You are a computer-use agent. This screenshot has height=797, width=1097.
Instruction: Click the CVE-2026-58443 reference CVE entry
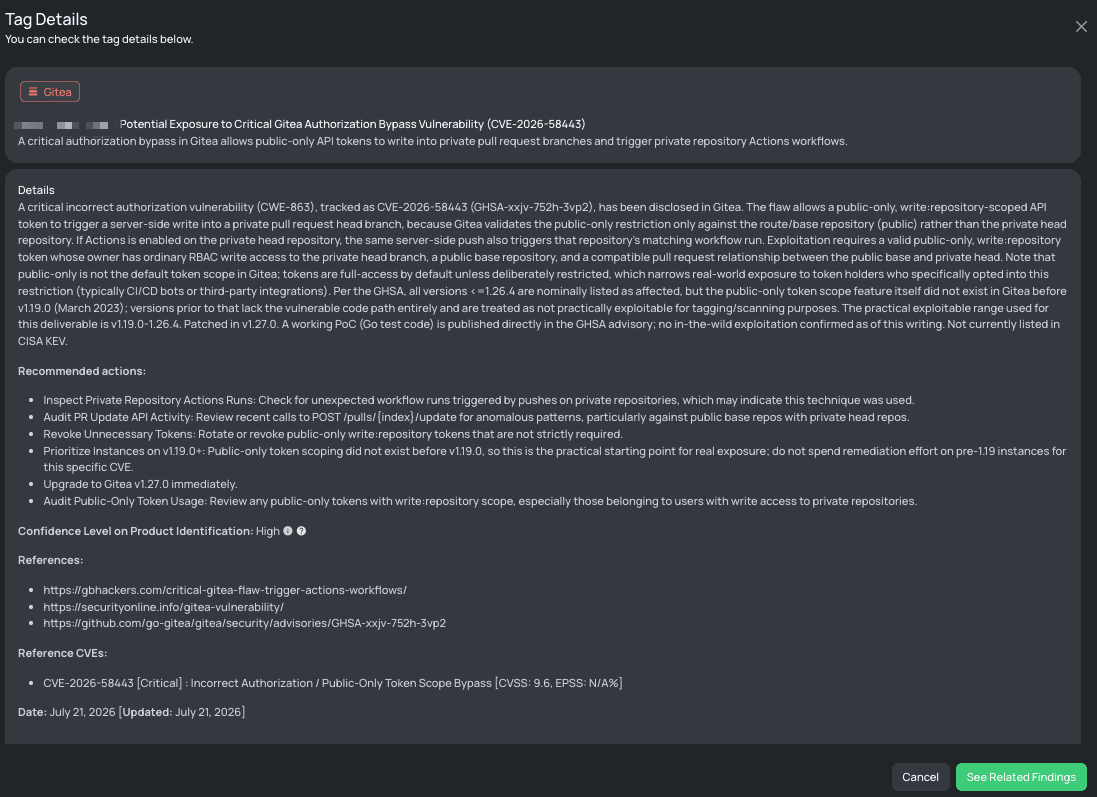(332, 683)
